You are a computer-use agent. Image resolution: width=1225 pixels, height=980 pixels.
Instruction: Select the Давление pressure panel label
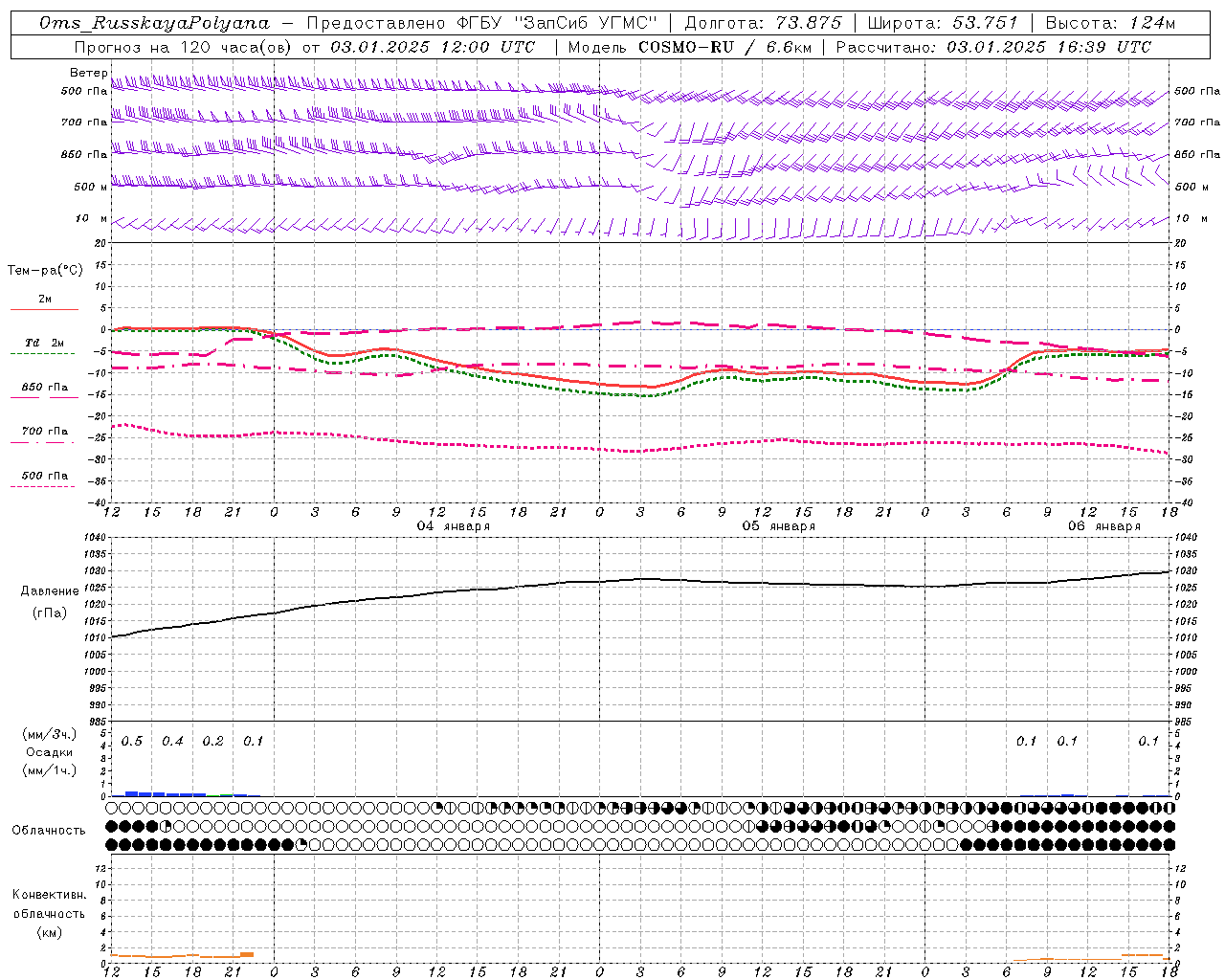coord(50,591)
